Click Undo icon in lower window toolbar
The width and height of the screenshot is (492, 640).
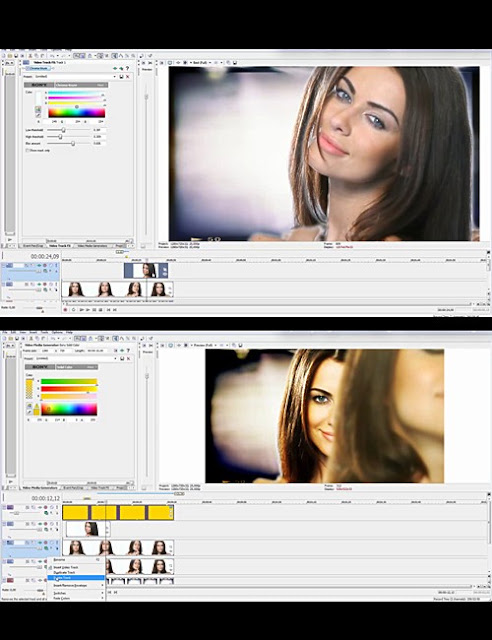click(x=53, y=338)
